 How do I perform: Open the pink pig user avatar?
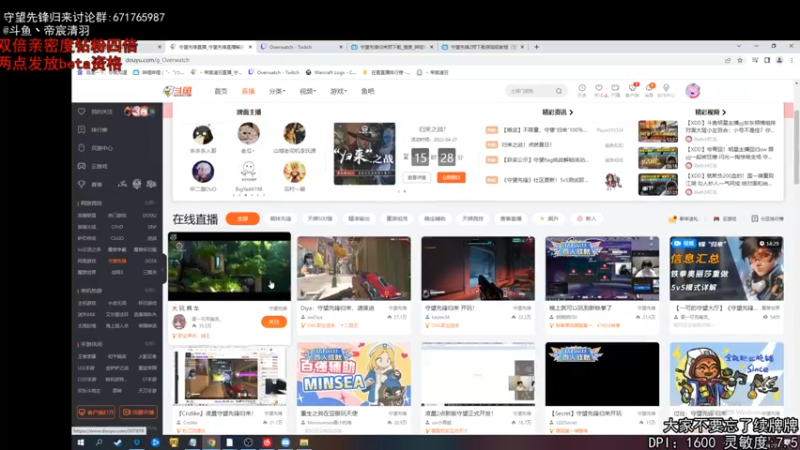coord(692,91)
